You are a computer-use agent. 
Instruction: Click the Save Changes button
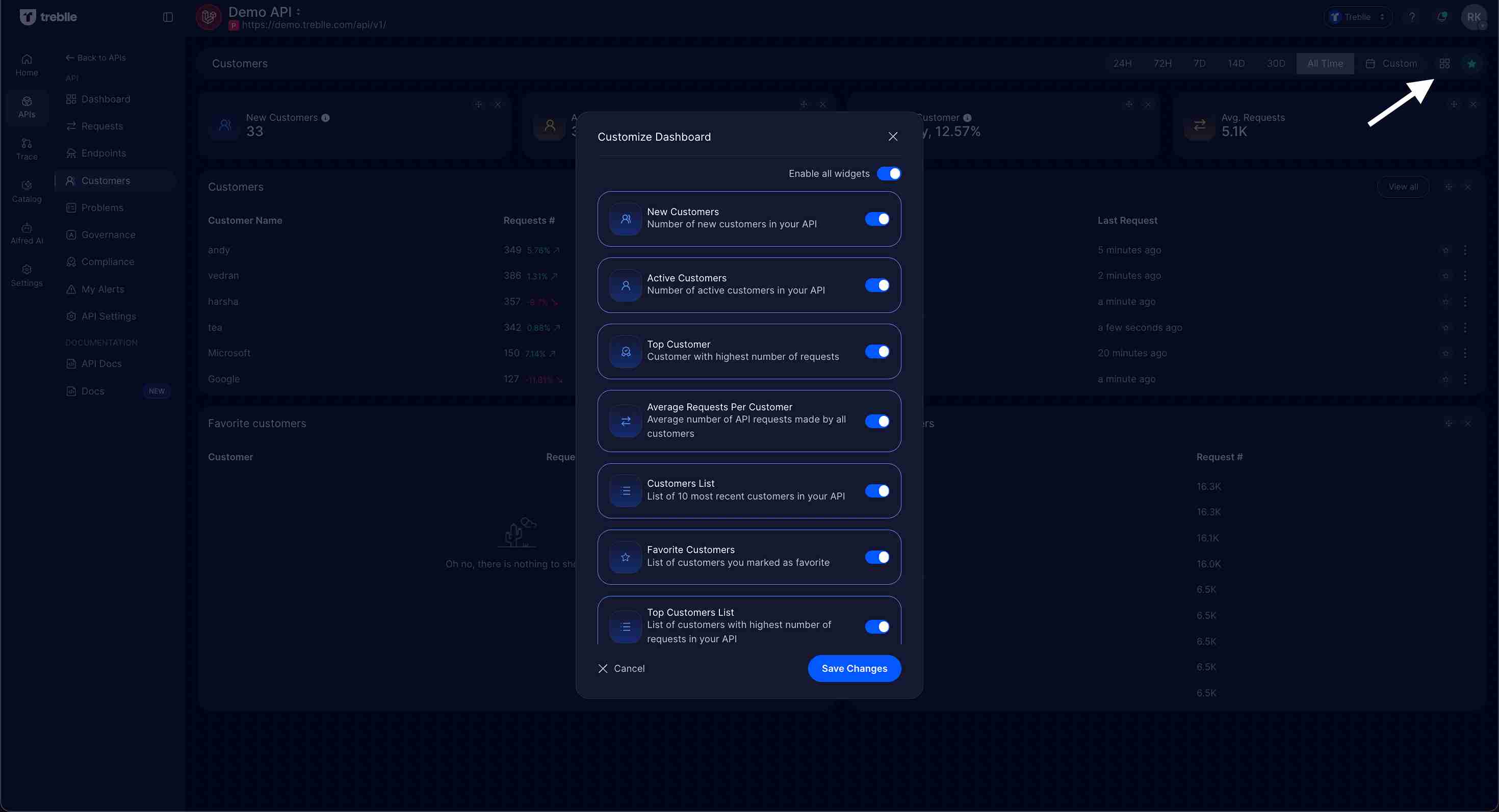coord(854,668)
